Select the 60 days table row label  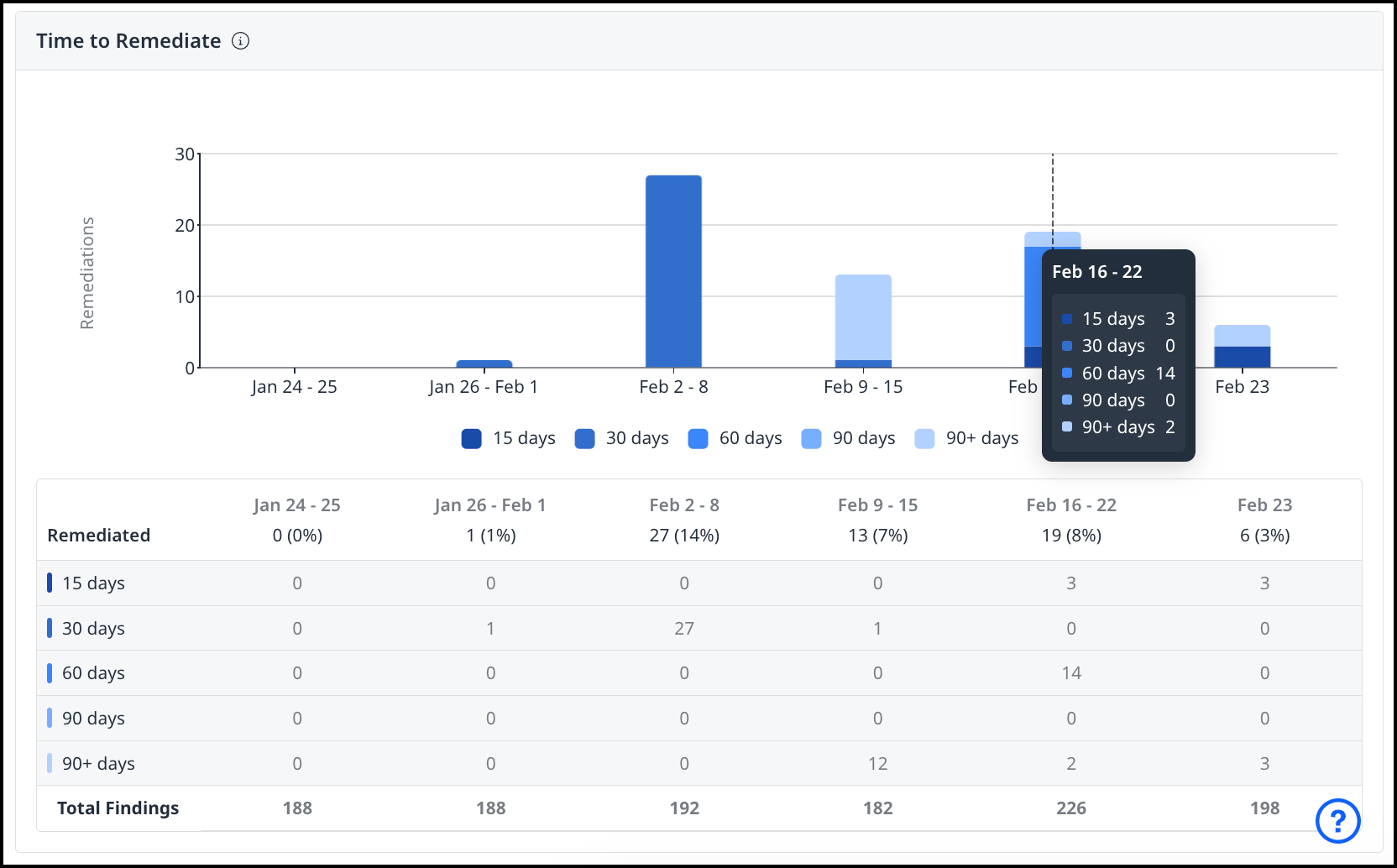[93, 673]
